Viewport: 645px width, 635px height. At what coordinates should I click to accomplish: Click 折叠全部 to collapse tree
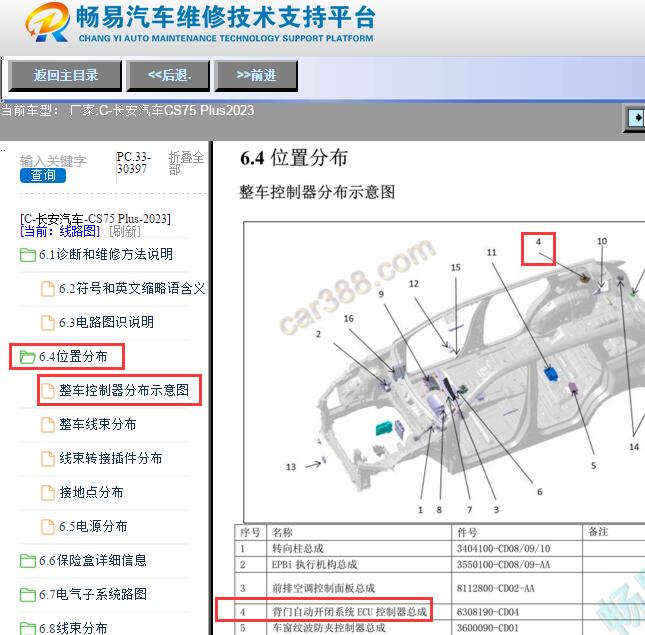186,162
